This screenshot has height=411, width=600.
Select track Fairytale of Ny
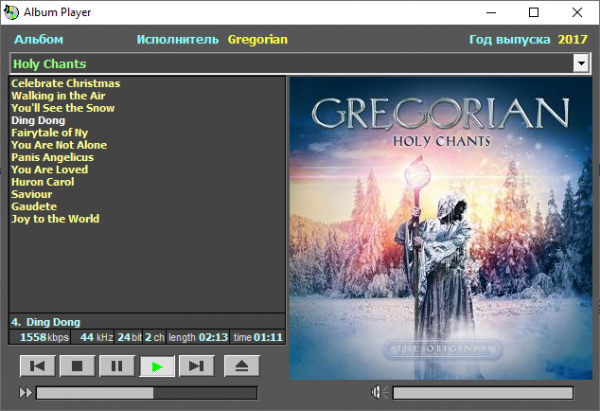pyautogui.click(x=50, y=133)
